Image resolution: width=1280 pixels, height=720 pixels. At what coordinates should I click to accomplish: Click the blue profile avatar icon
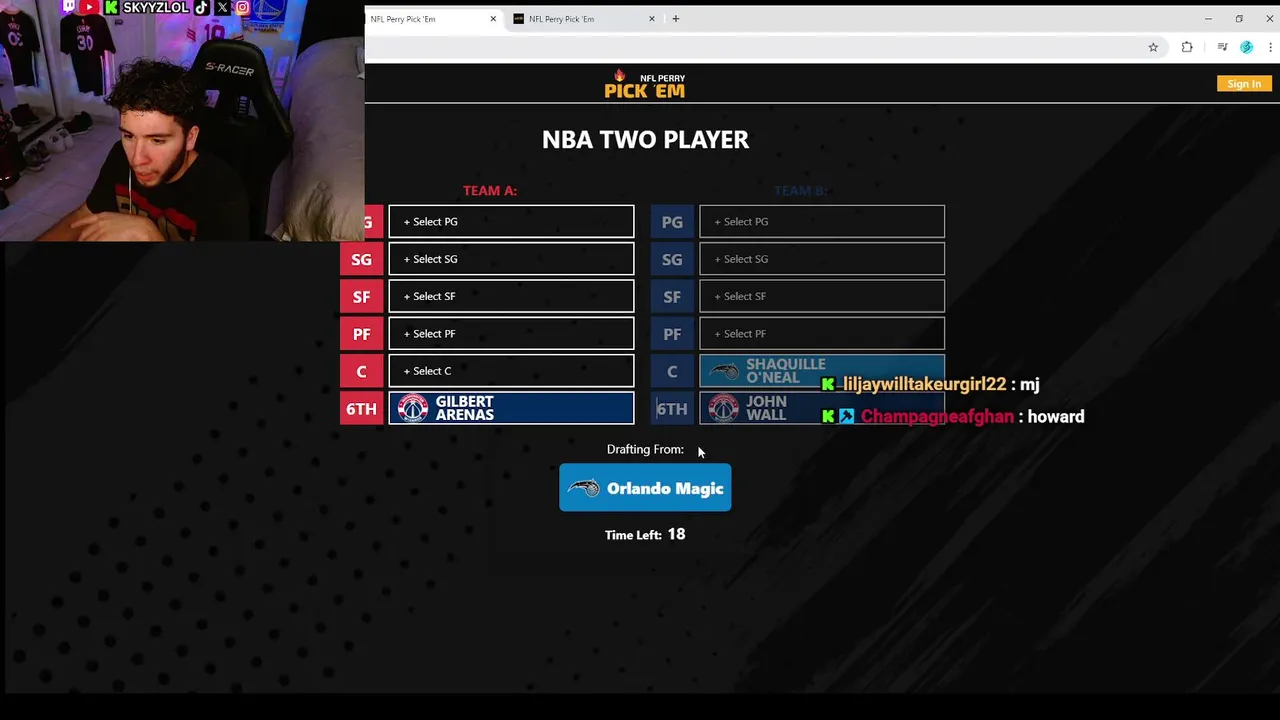click(1246, 47)
